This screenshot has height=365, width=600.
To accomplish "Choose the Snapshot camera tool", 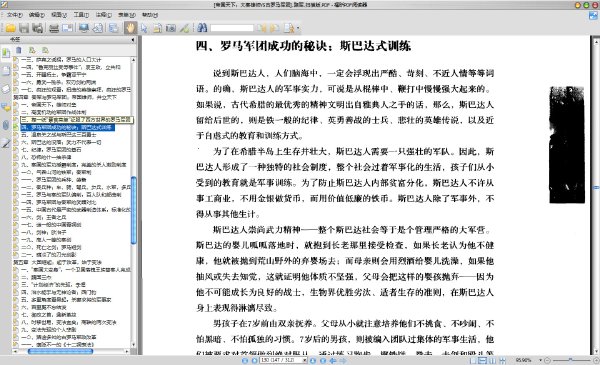I will [171, 28].
